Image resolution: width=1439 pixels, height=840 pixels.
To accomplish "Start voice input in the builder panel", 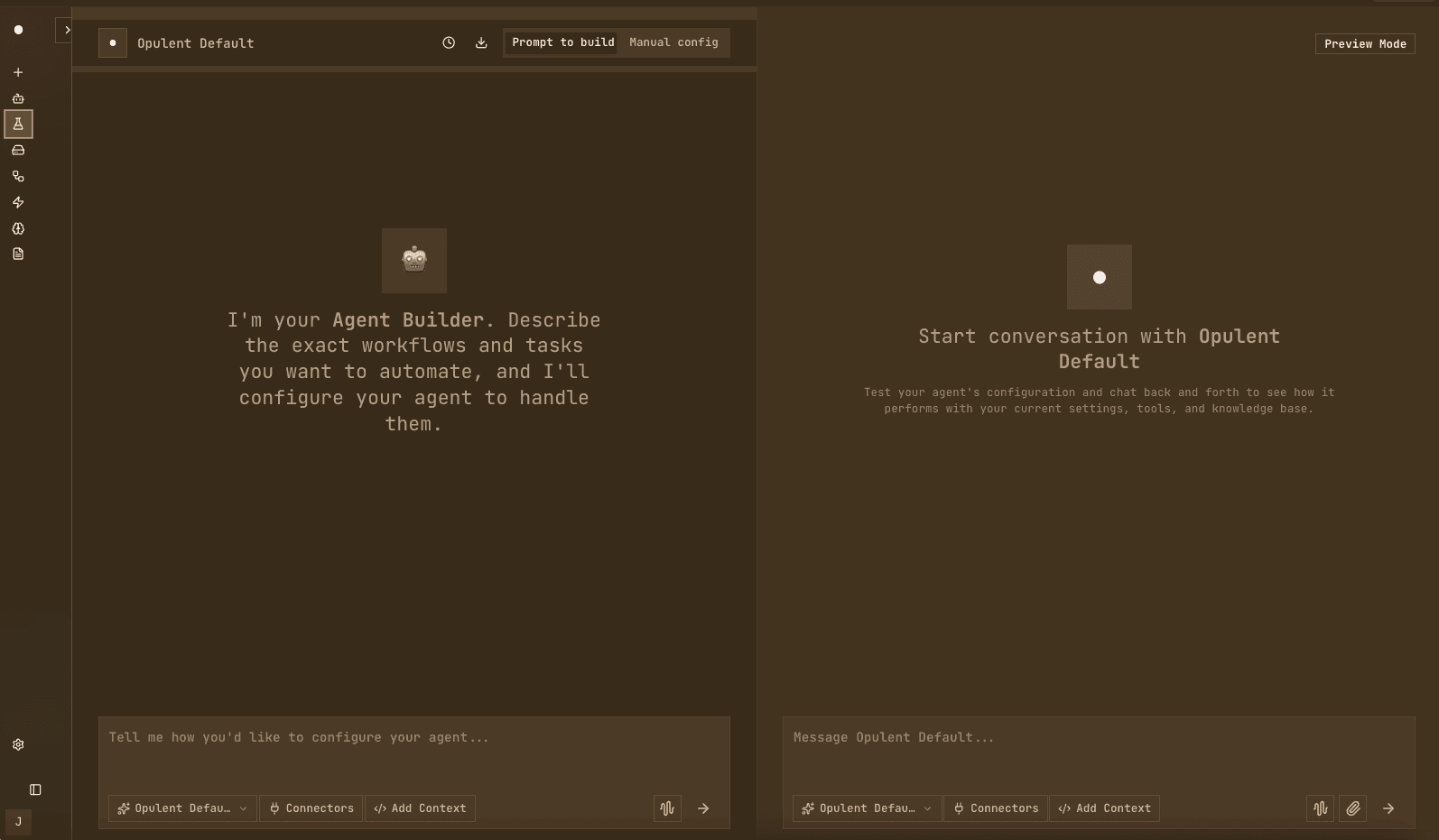I will tap(667, 808).
